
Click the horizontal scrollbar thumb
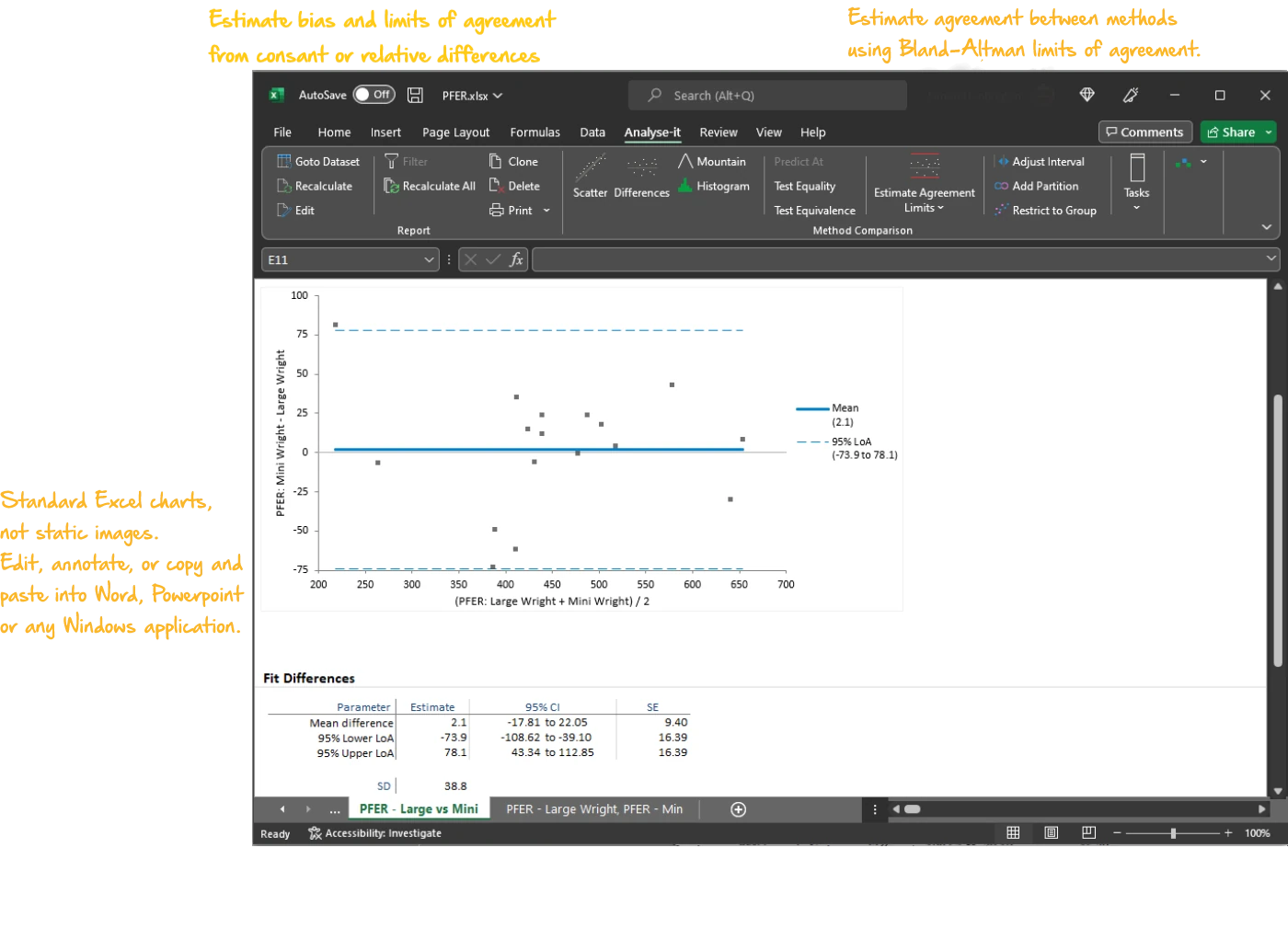coord(913,809)
